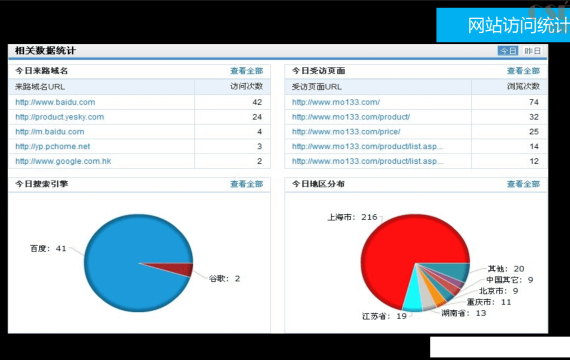Switch to the 今日 tab
The width and height of the screenshot is (570, 360).
[508, 51]
